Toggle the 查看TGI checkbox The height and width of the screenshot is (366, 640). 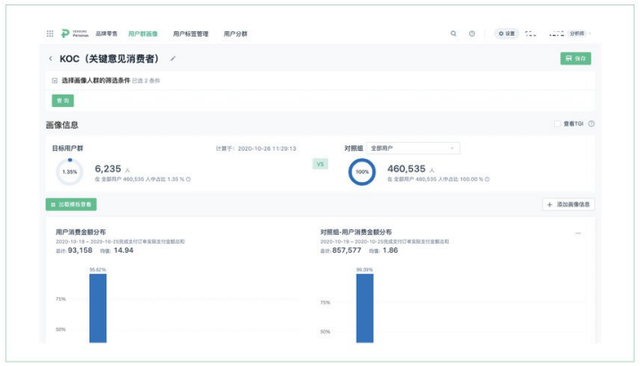[x=557, y=124]
